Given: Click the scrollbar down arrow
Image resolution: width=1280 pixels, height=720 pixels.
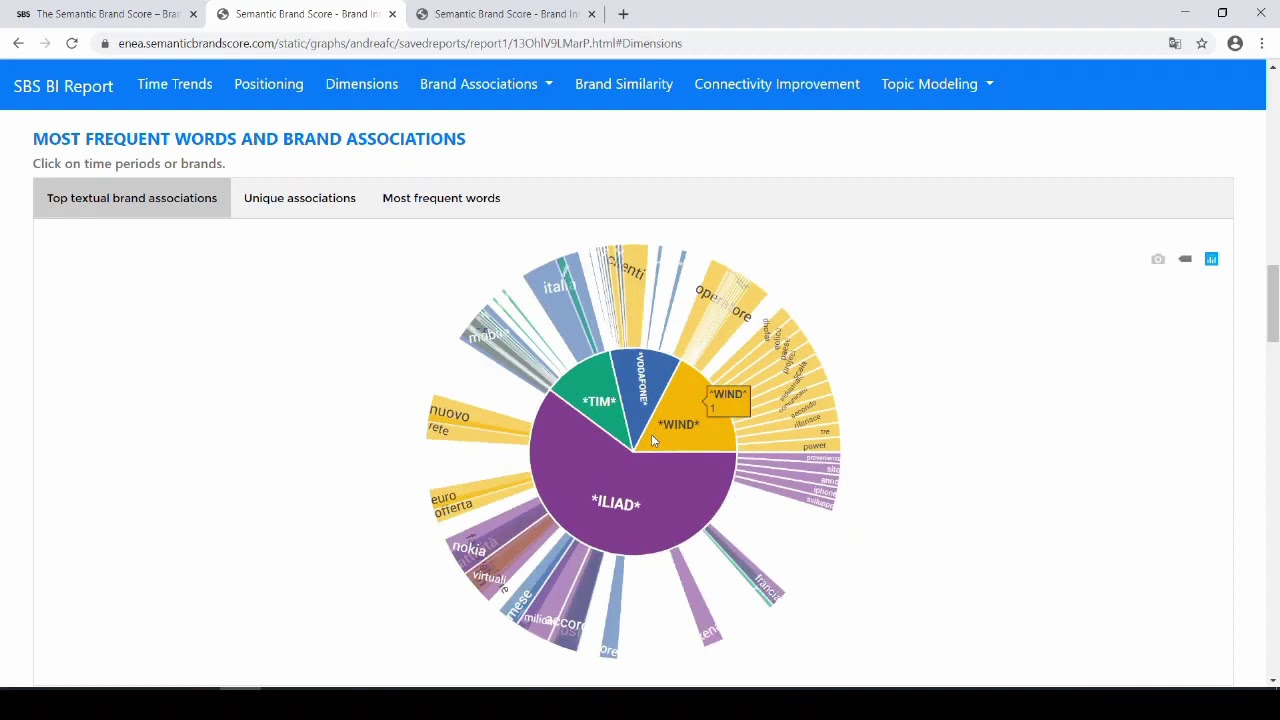Looking at the screenshot, I should coord(1273,680).
